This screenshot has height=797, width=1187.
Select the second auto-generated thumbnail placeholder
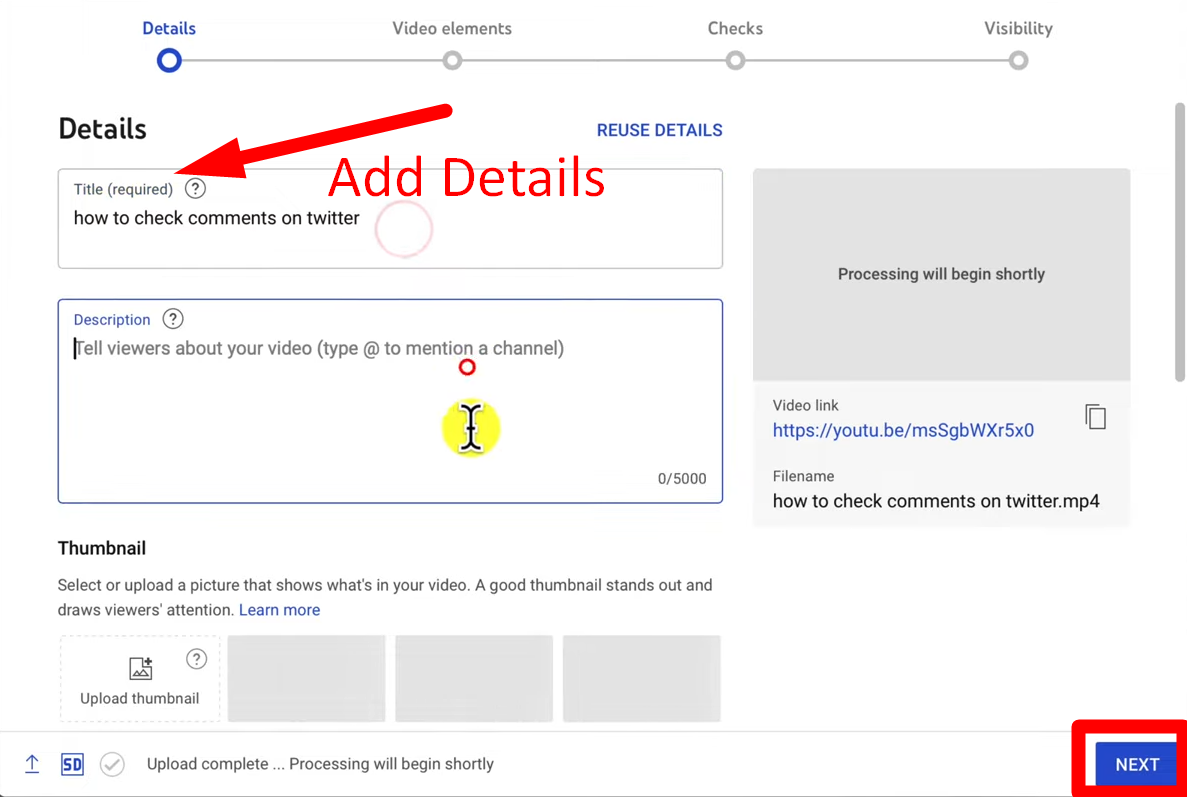click(x=474, y=678)
